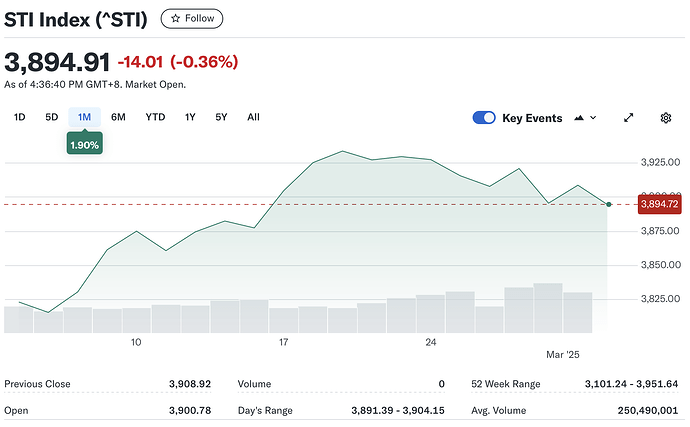The height and width of the screenshot is (427, 690).
Task: Click the Previous Close value 3,908.92
Action: [x=190, y=384]
